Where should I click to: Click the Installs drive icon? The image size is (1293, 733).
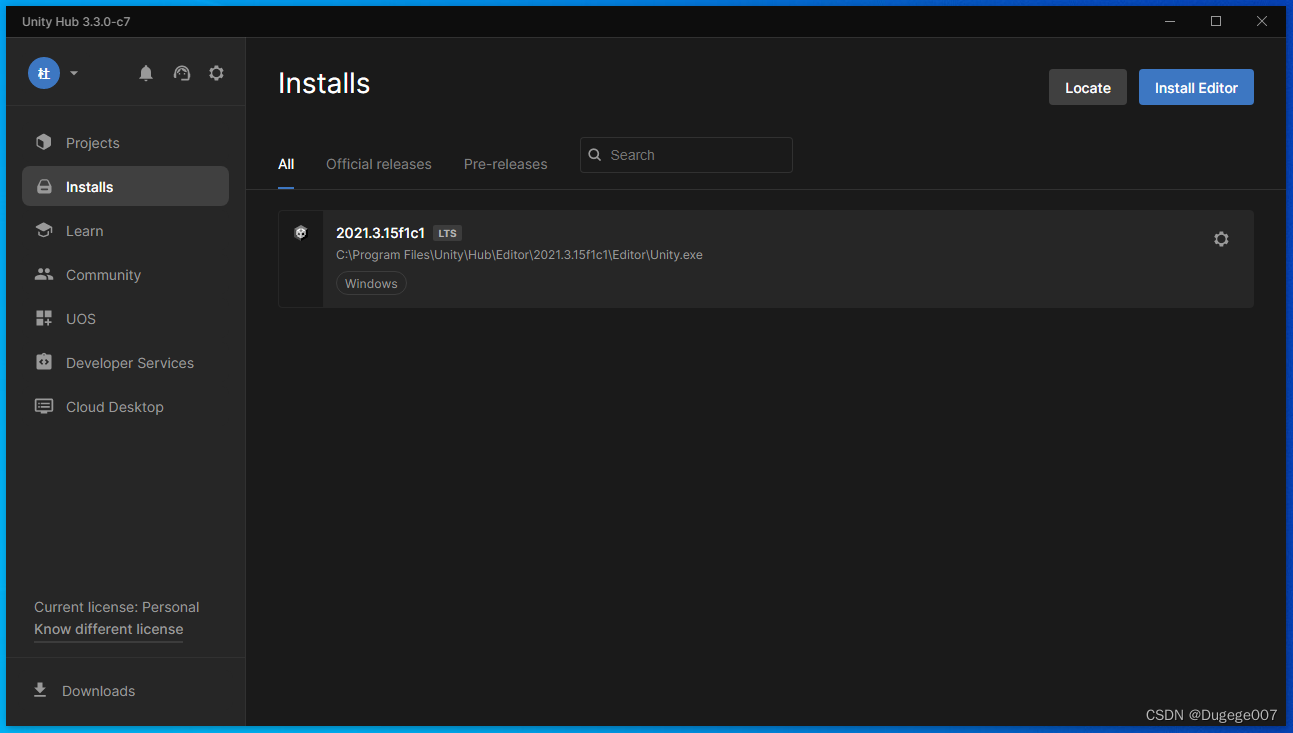click(x=44, y=187)
